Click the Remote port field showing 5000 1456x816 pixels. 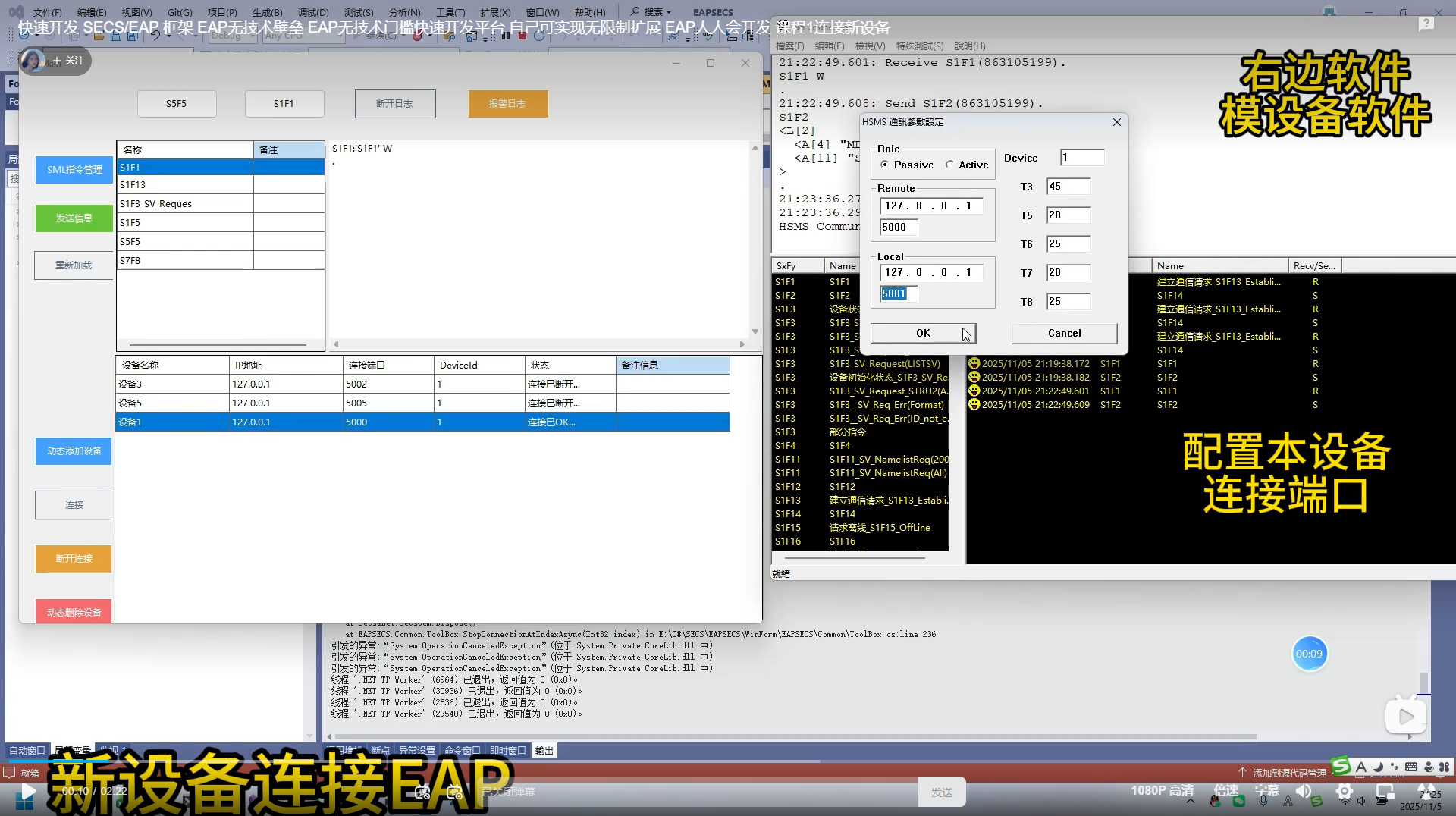tap(899, 227)
